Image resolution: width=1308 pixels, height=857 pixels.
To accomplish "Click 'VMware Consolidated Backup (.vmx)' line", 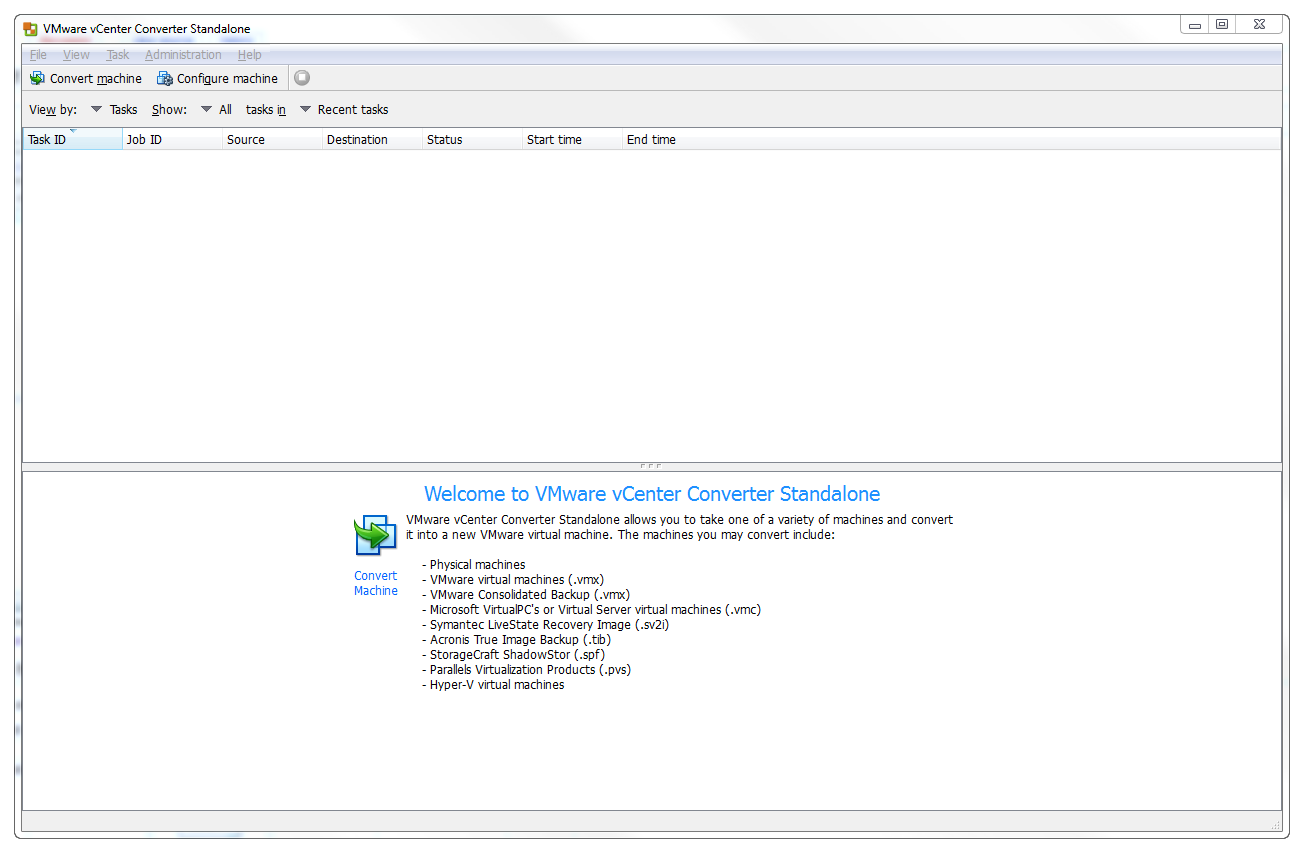I will click(x=526, y=595).
